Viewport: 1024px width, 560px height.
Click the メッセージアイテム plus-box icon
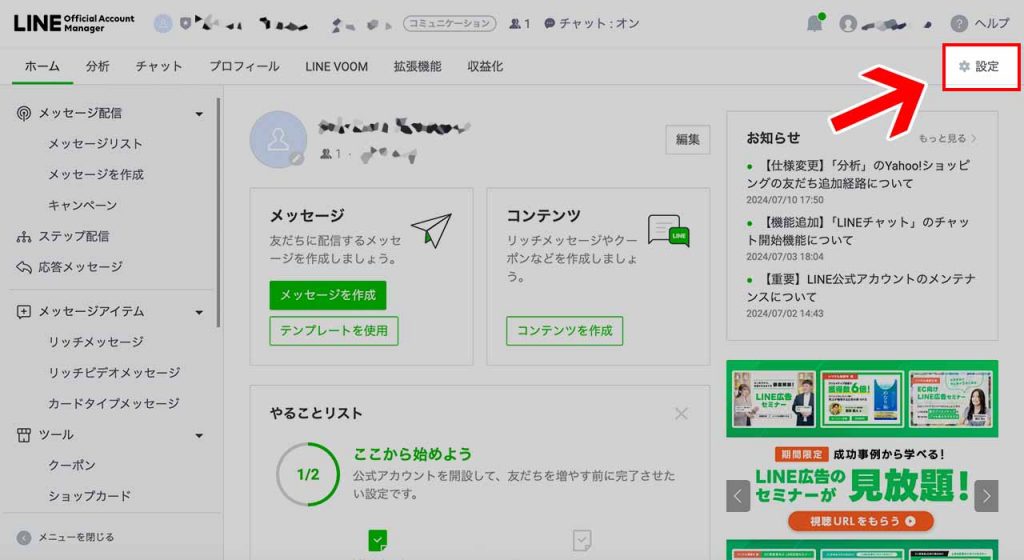[x=24, y=311]
